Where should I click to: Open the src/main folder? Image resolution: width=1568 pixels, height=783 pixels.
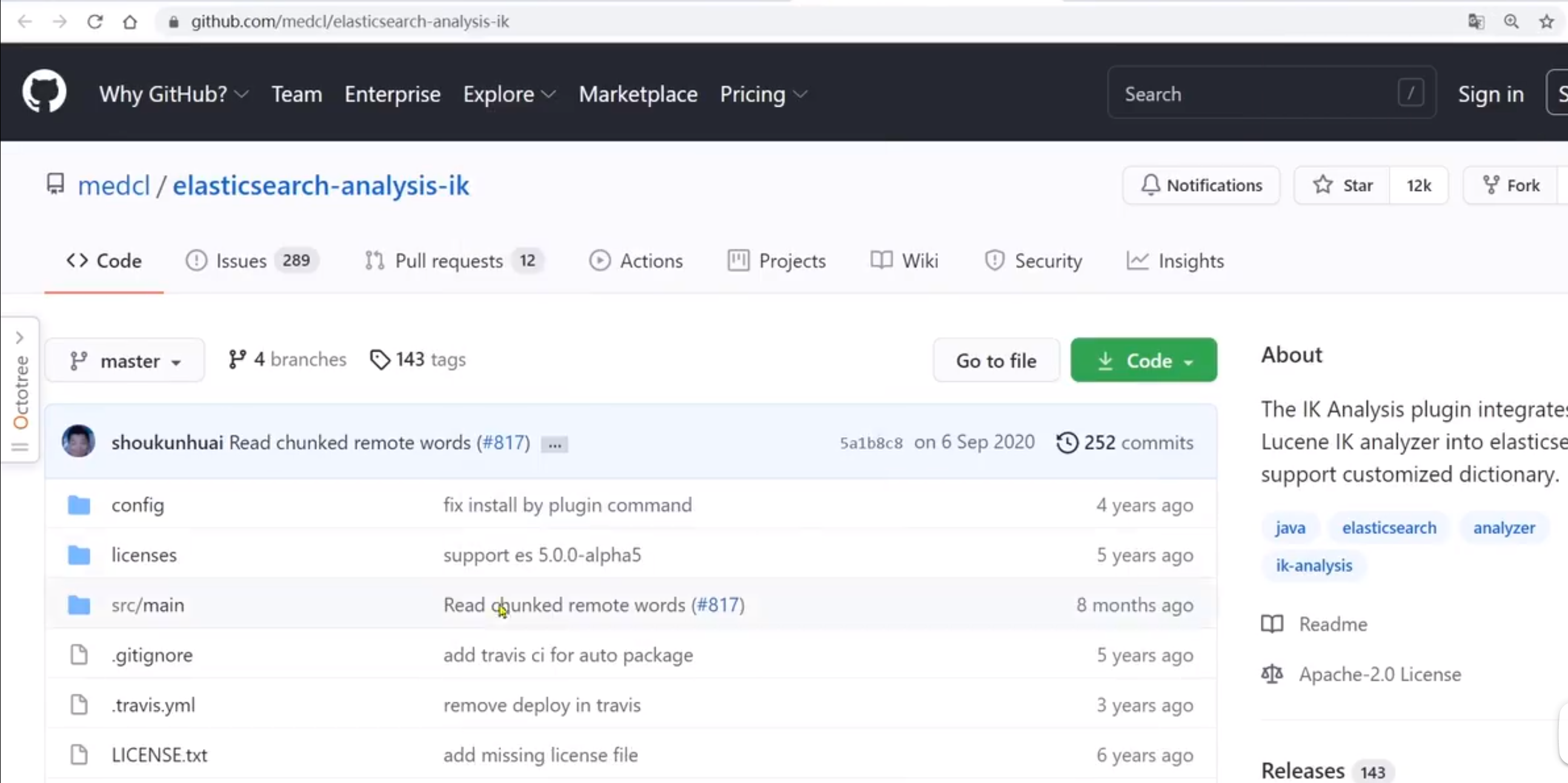[x=147, y=605]
